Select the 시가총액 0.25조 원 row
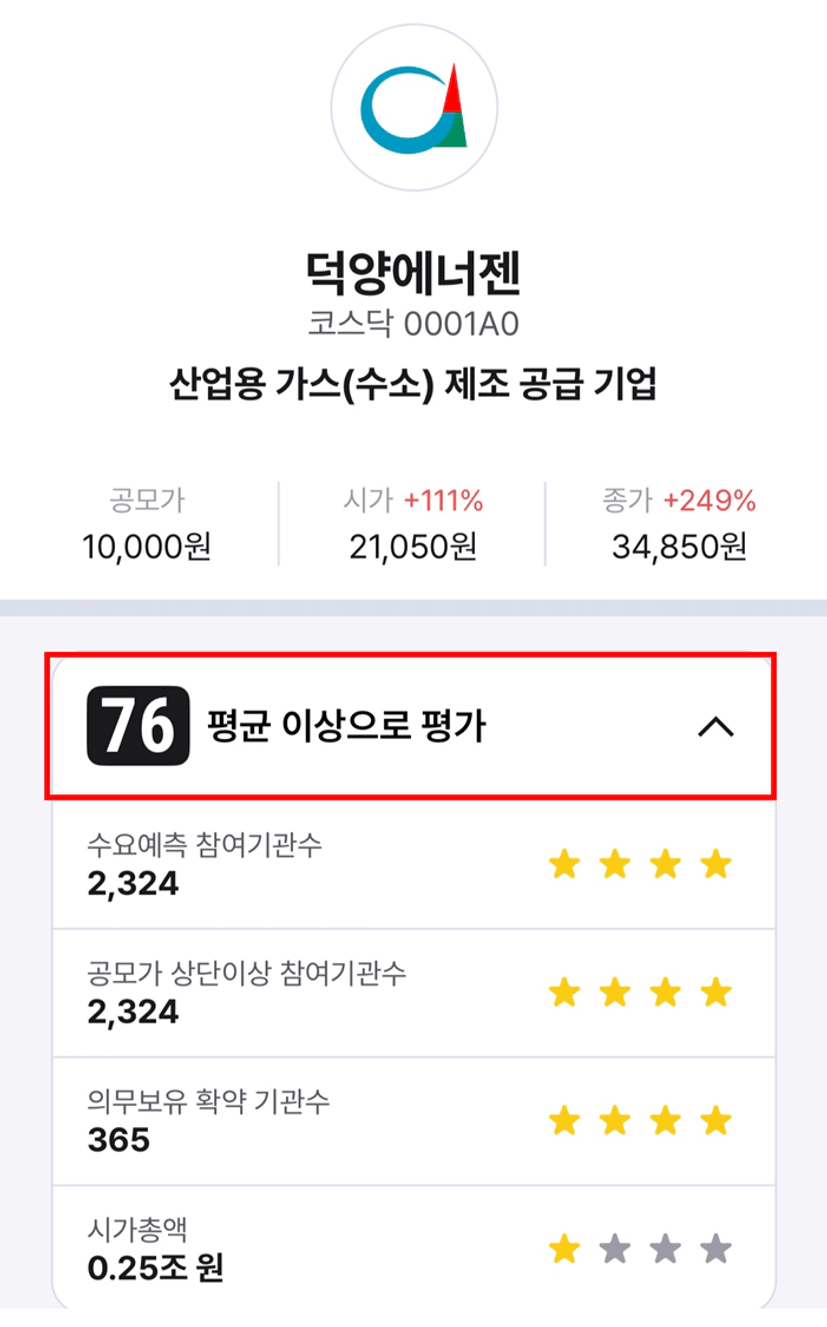Screen dimensions: 827x1327 [x=413, y=1248]
